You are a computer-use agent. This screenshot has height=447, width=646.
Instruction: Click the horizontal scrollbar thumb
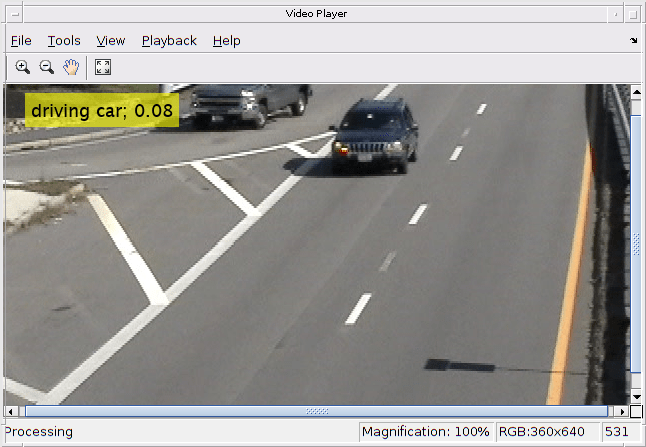[316, 411]
